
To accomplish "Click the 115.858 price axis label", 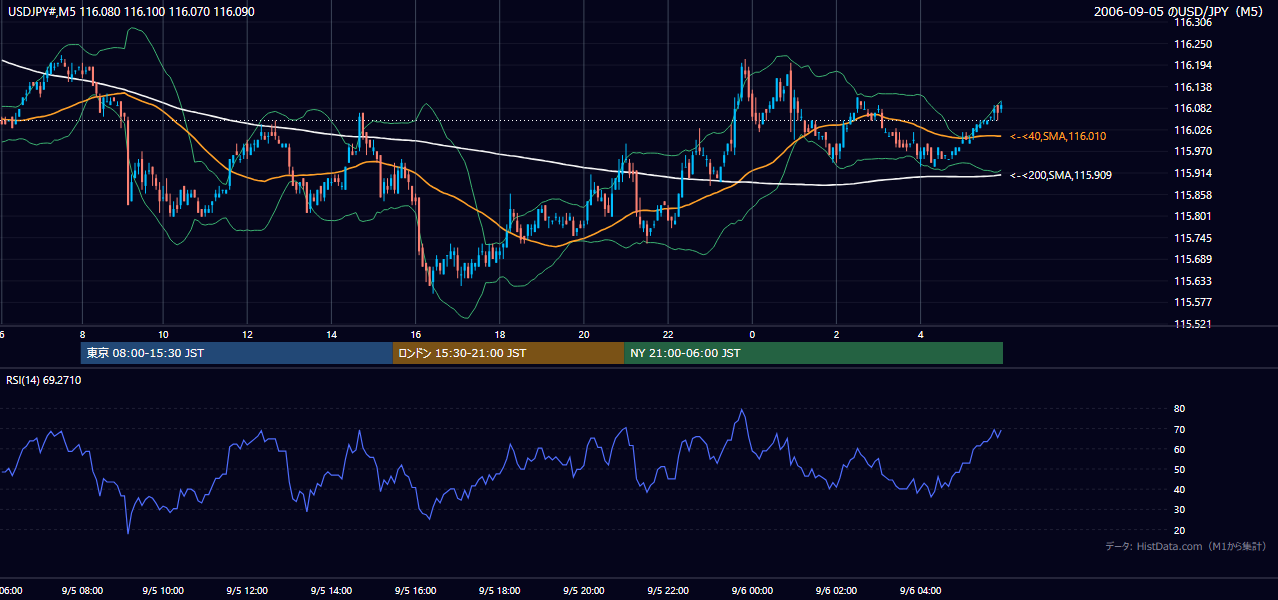I will coord(1194,194).
